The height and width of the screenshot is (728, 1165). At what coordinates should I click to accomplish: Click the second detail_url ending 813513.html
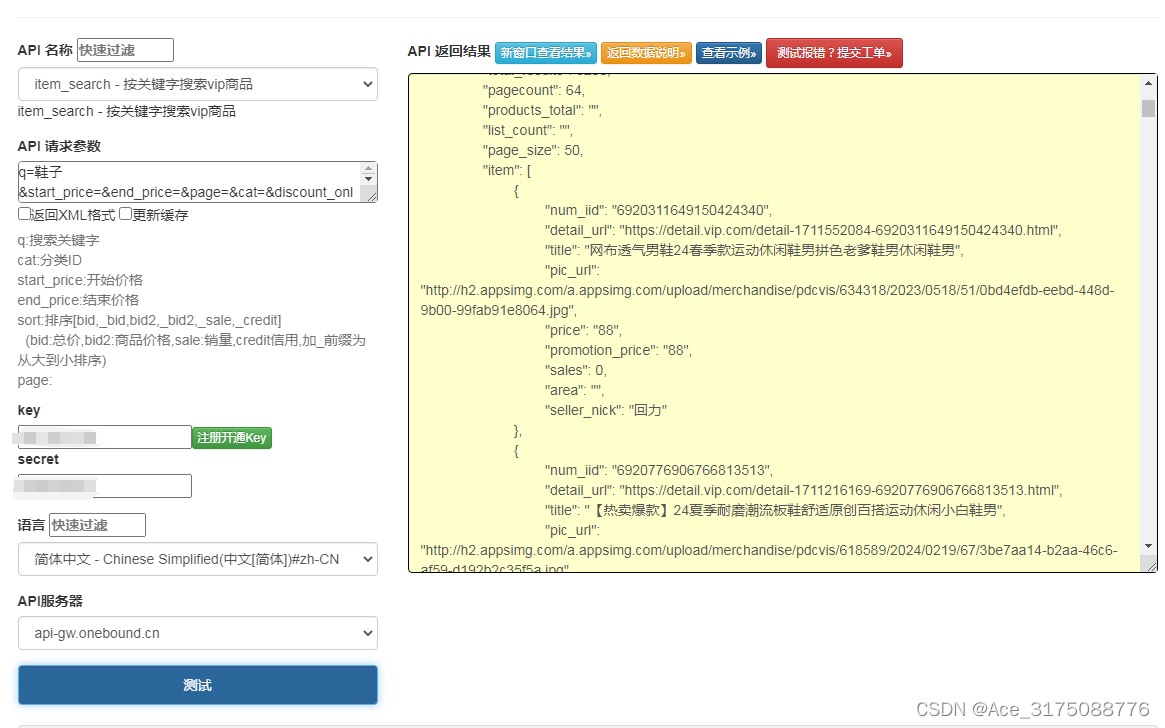[840, 490]
